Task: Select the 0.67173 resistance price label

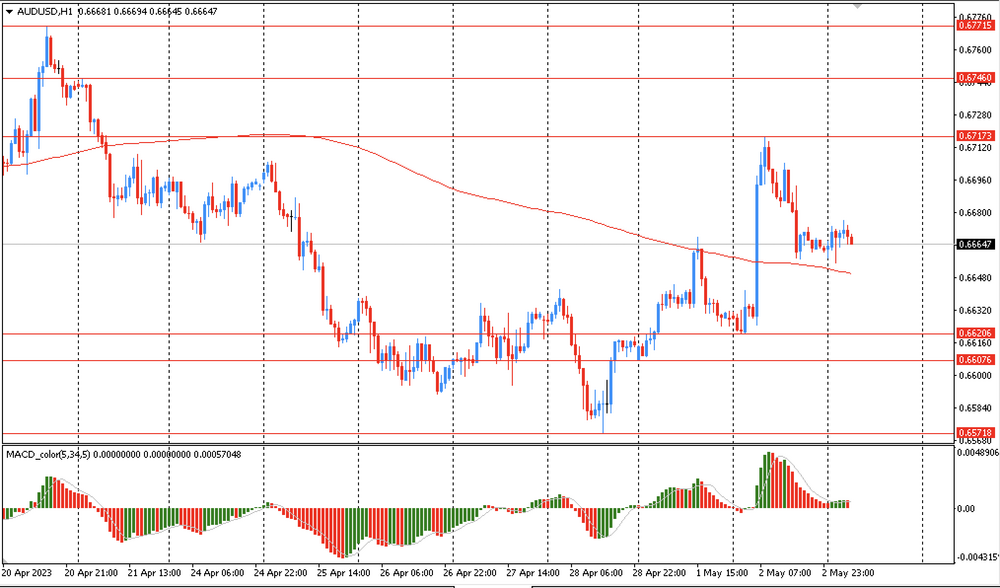Action: point(974,135)
